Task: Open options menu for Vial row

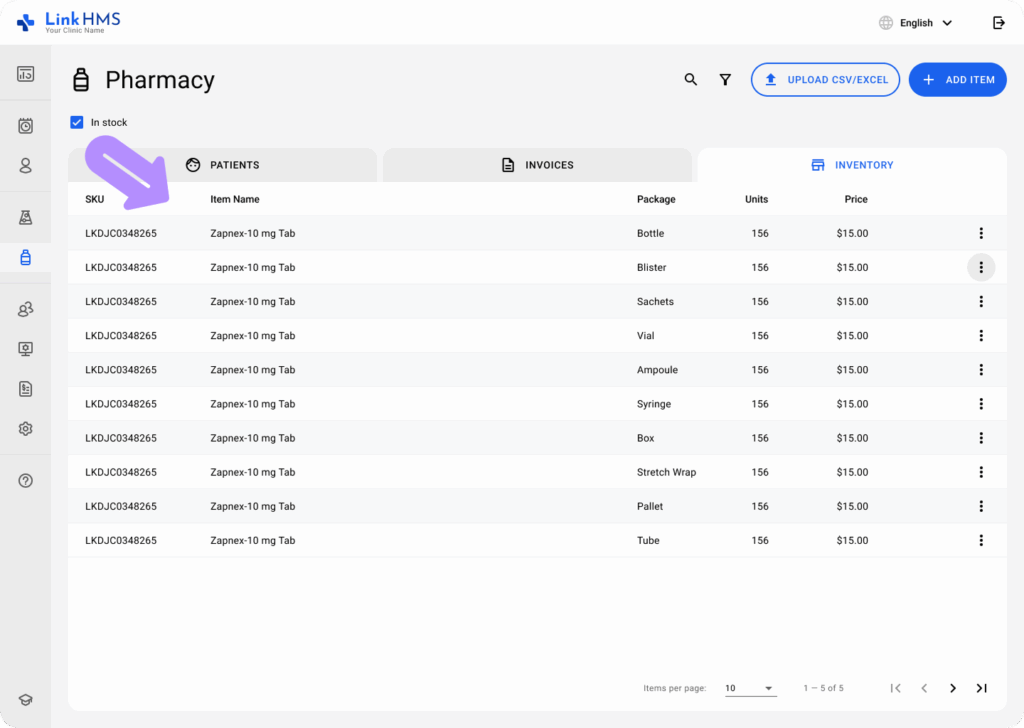Action: click(x=981, y=336)
